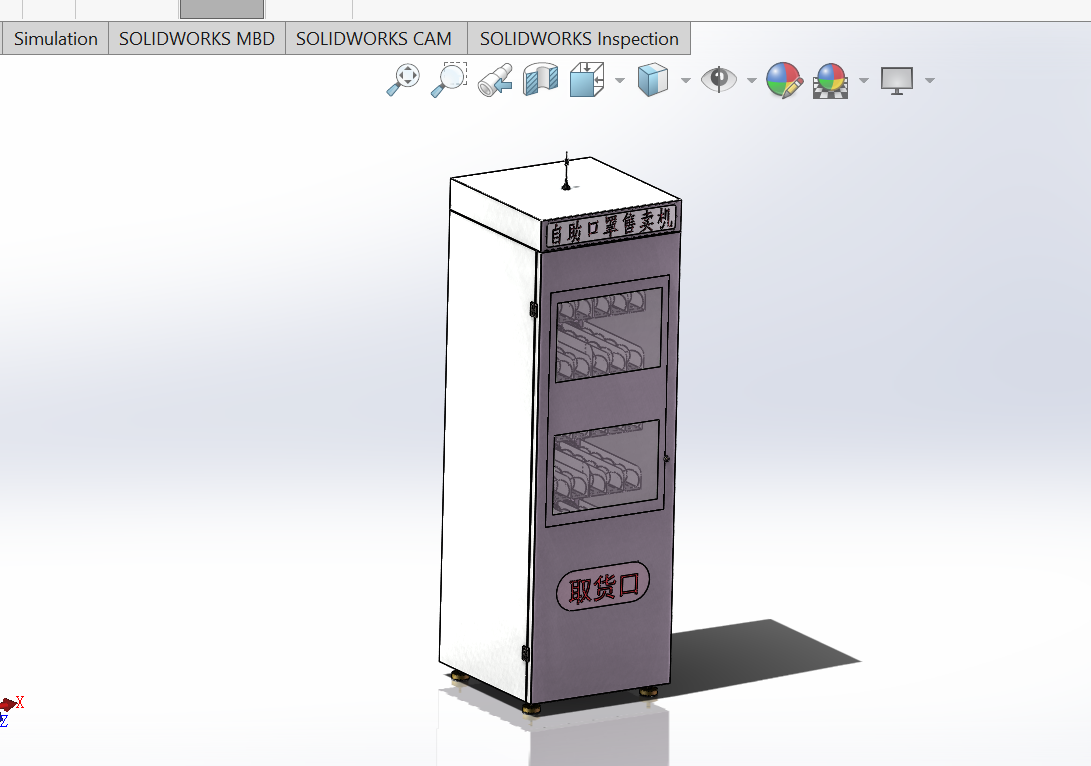Image resolution: width=1091 pixels, height=766 pixels.
Task: Select the antenna on cabinet top
Action: [566, 171]
